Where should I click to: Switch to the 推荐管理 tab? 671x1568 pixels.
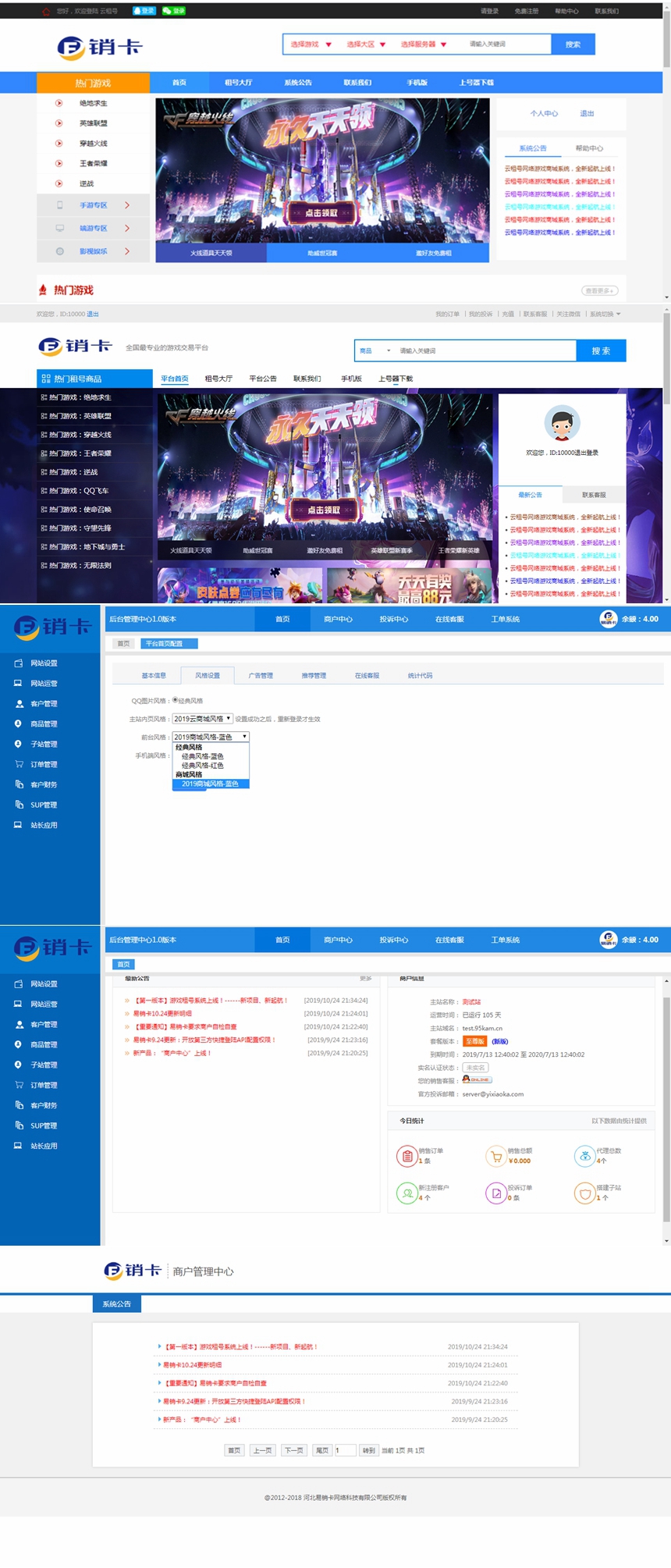(314, 676)
